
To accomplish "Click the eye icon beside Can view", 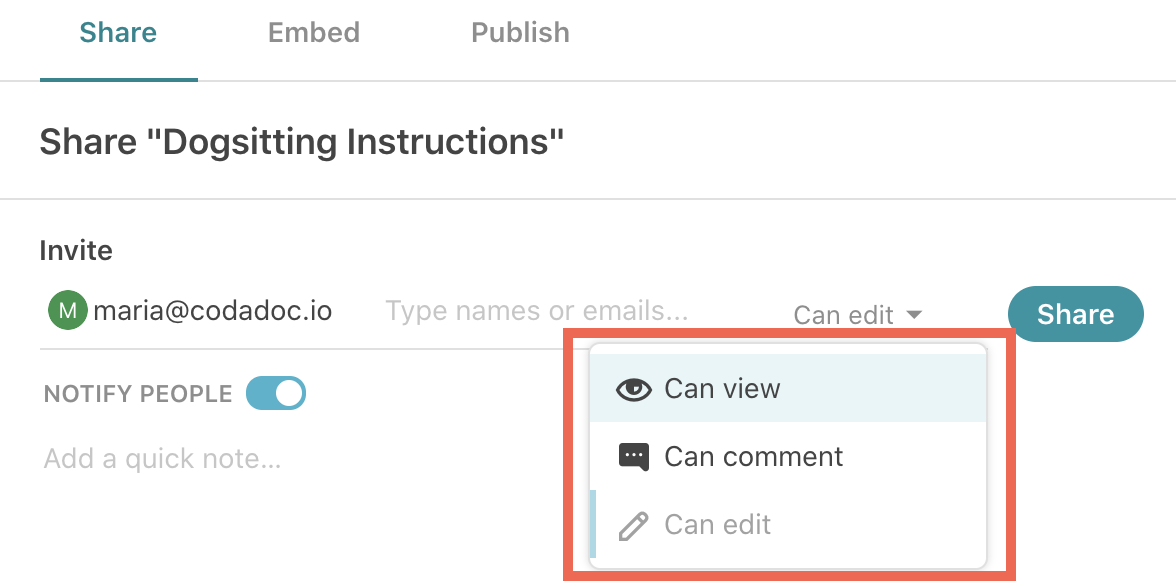I will point(634,389).
